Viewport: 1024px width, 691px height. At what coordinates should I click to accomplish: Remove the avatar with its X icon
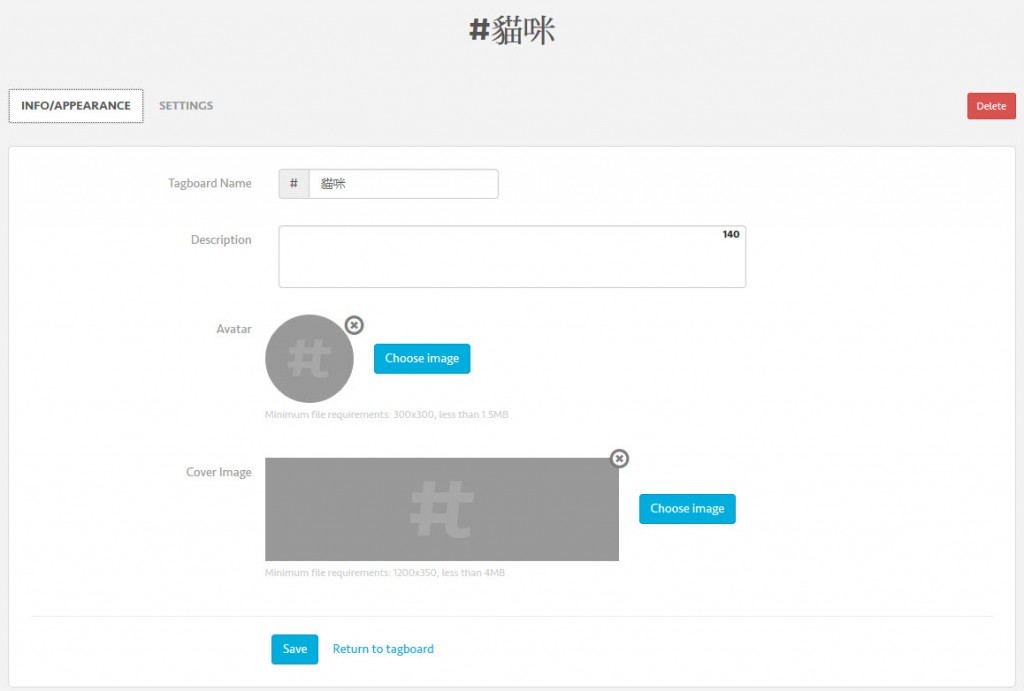point(354,325)
